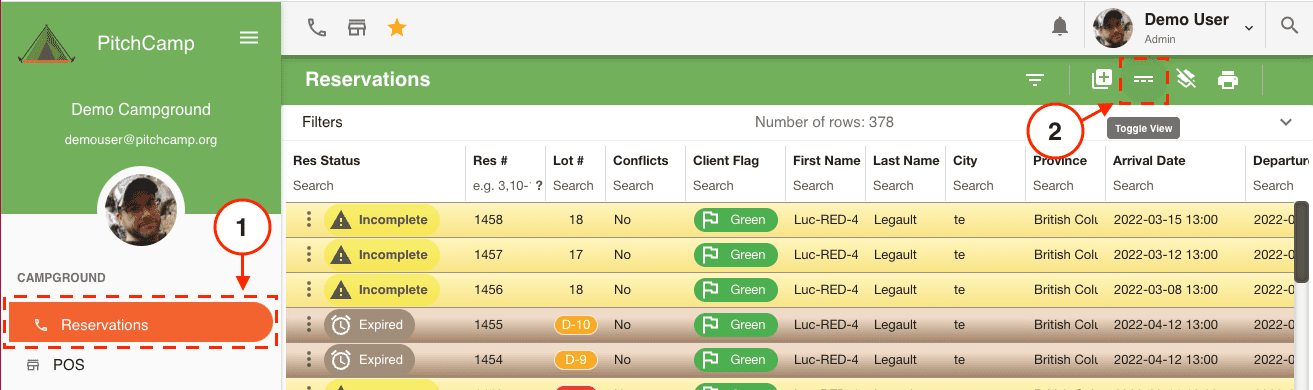Sort by Res # column header
The width and height of the screenshot is (1313, 390).
(490, 160)
